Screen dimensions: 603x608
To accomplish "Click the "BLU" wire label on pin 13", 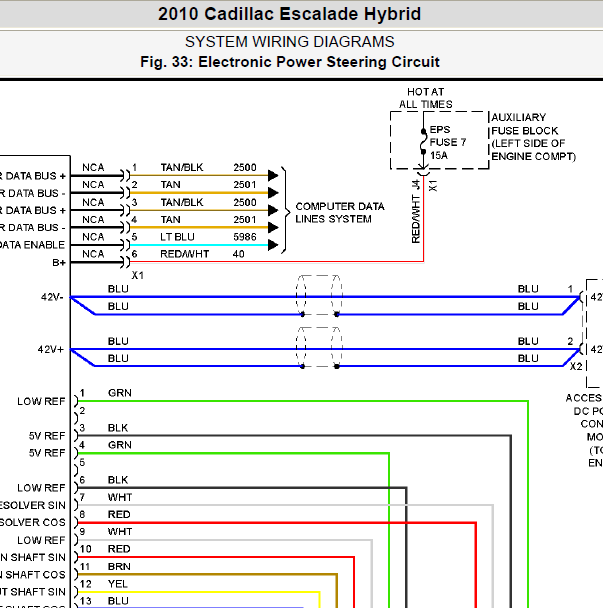I will [x=118, y=601].
